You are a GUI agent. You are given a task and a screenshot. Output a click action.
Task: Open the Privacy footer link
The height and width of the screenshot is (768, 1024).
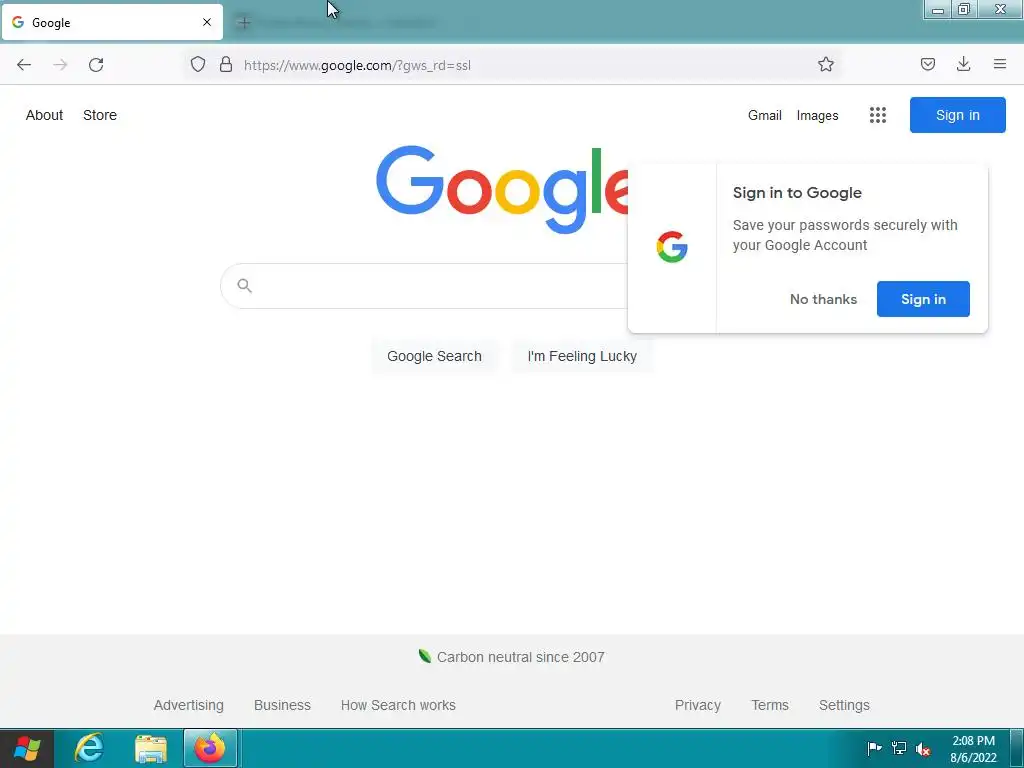click(697, 705)
